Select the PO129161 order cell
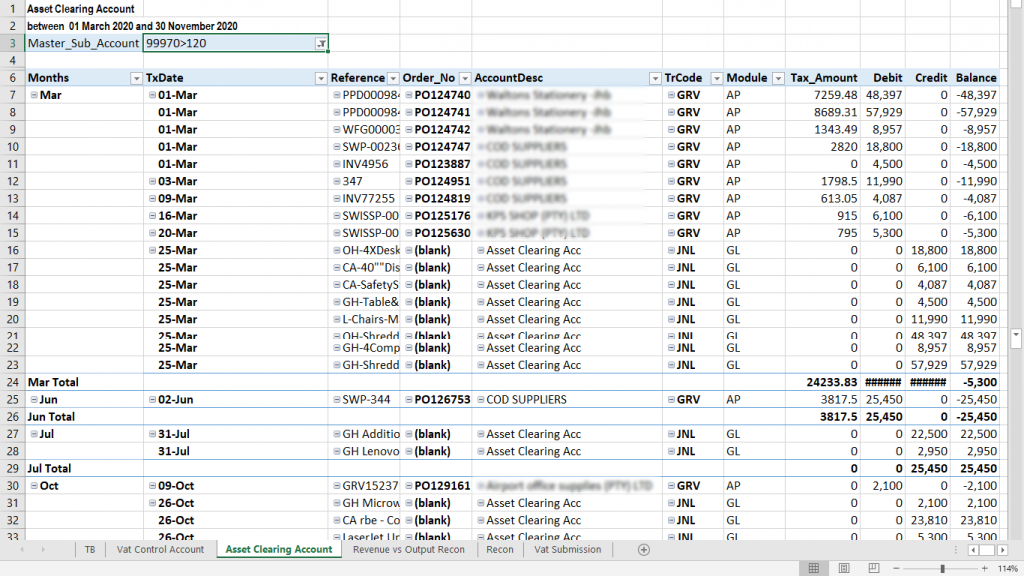The image size is (1024, 576). click(x=442, y=486)
